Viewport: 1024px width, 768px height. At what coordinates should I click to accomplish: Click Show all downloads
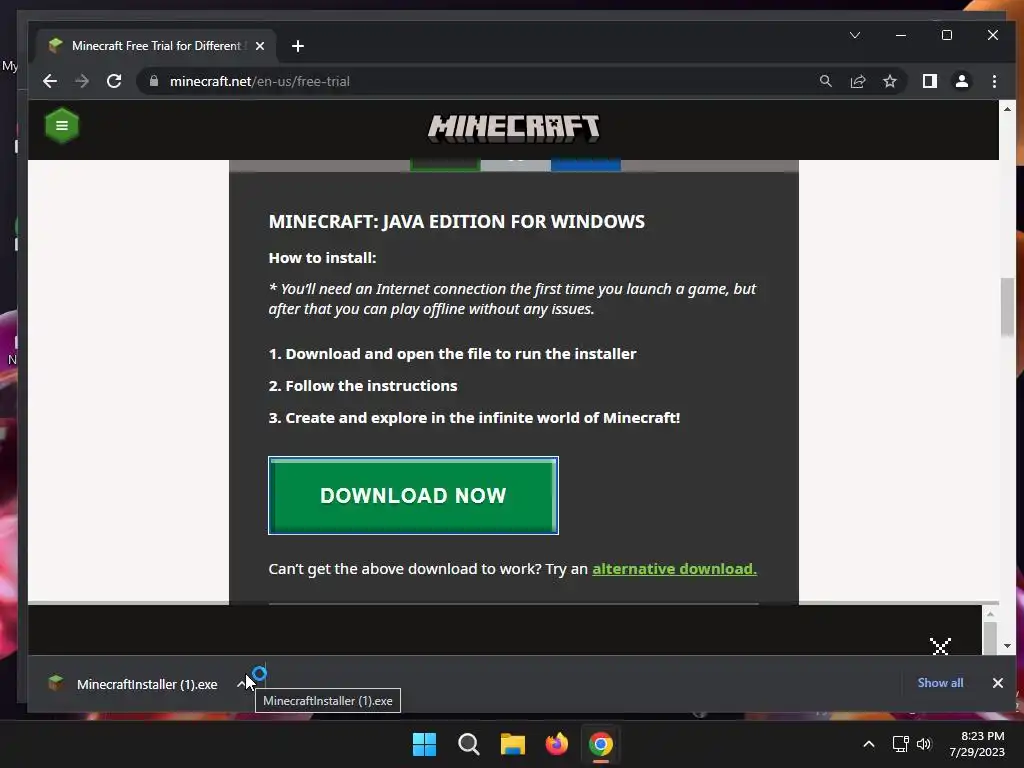(940, 682)
